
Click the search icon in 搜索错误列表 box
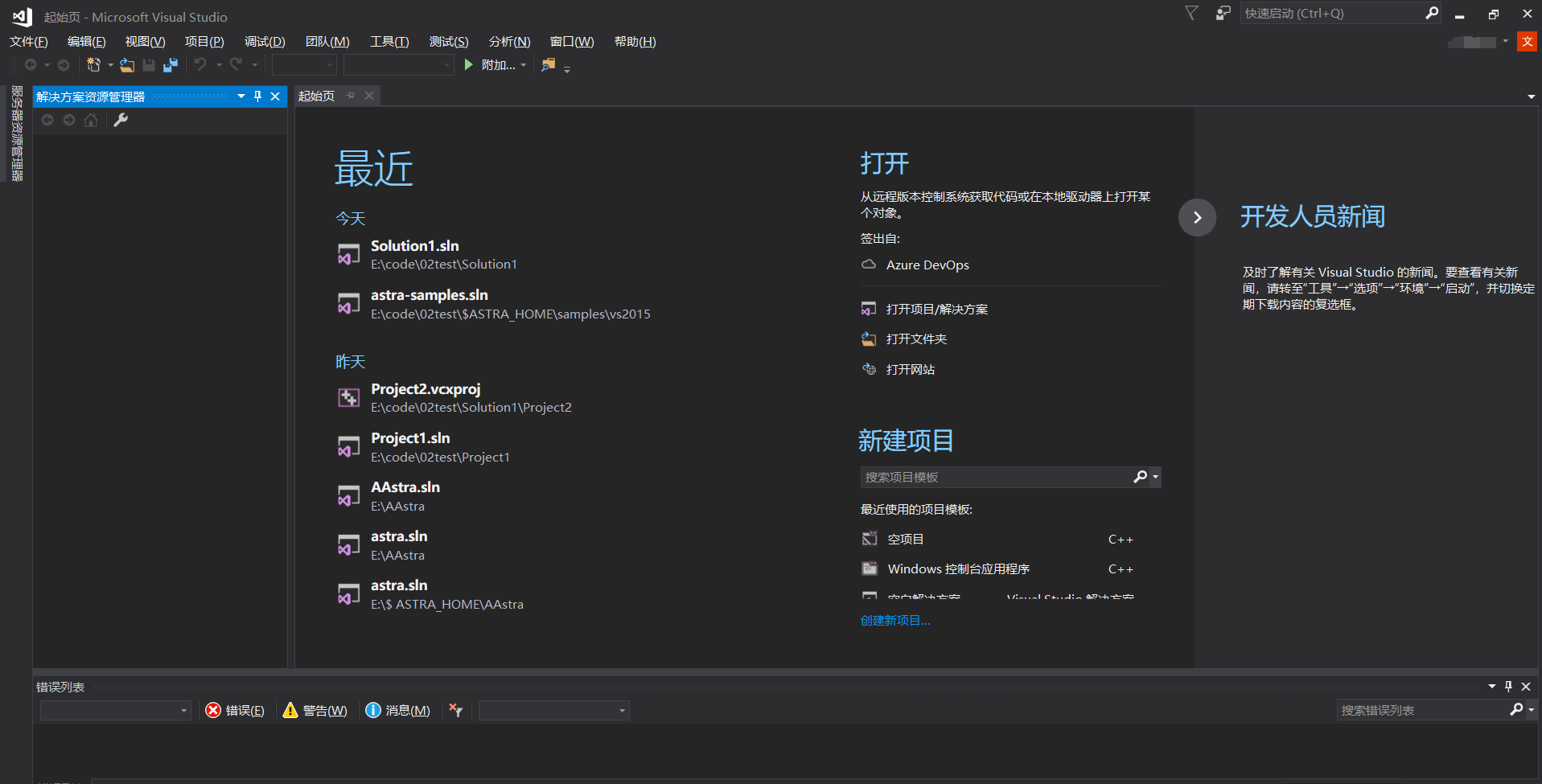point(1516,710)
